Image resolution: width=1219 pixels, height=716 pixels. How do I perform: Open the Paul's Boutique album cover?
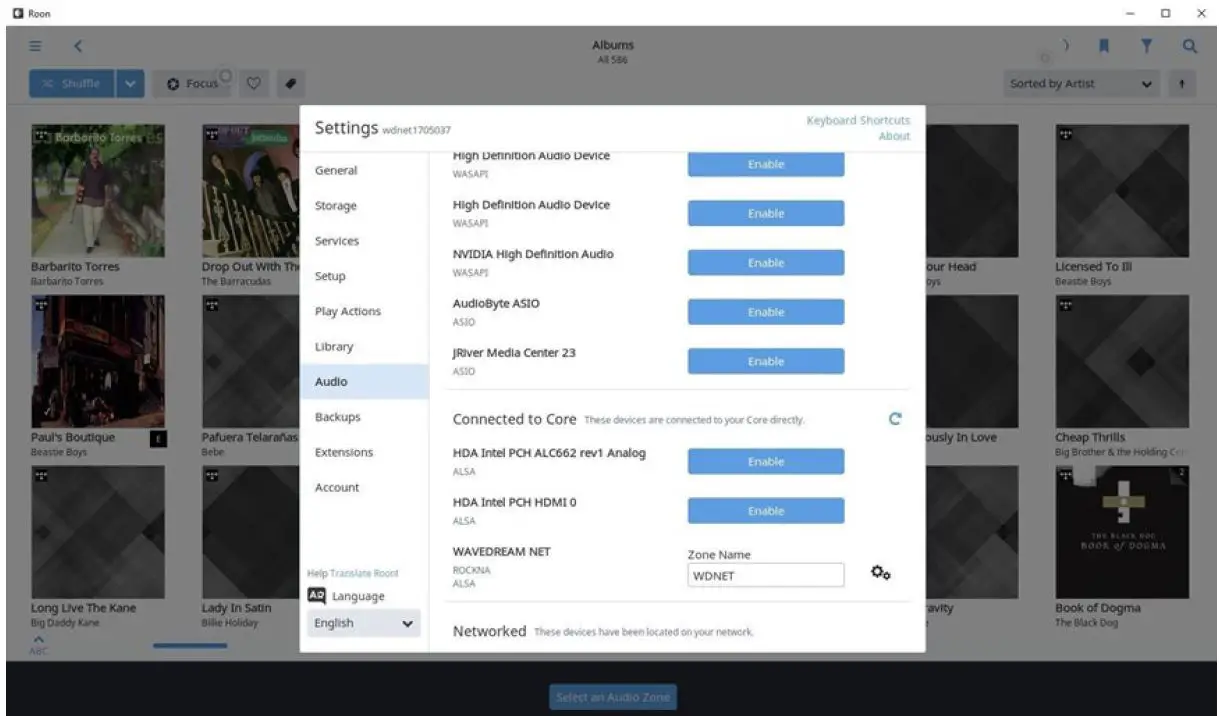tap(98, 361)
